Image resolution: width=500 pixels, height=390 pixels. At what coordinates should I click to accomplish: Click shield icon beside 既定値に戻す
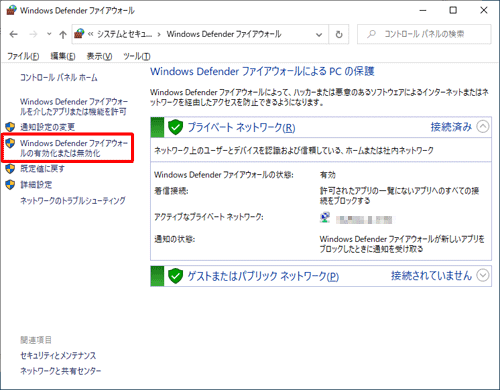click(x=10, y=168)
